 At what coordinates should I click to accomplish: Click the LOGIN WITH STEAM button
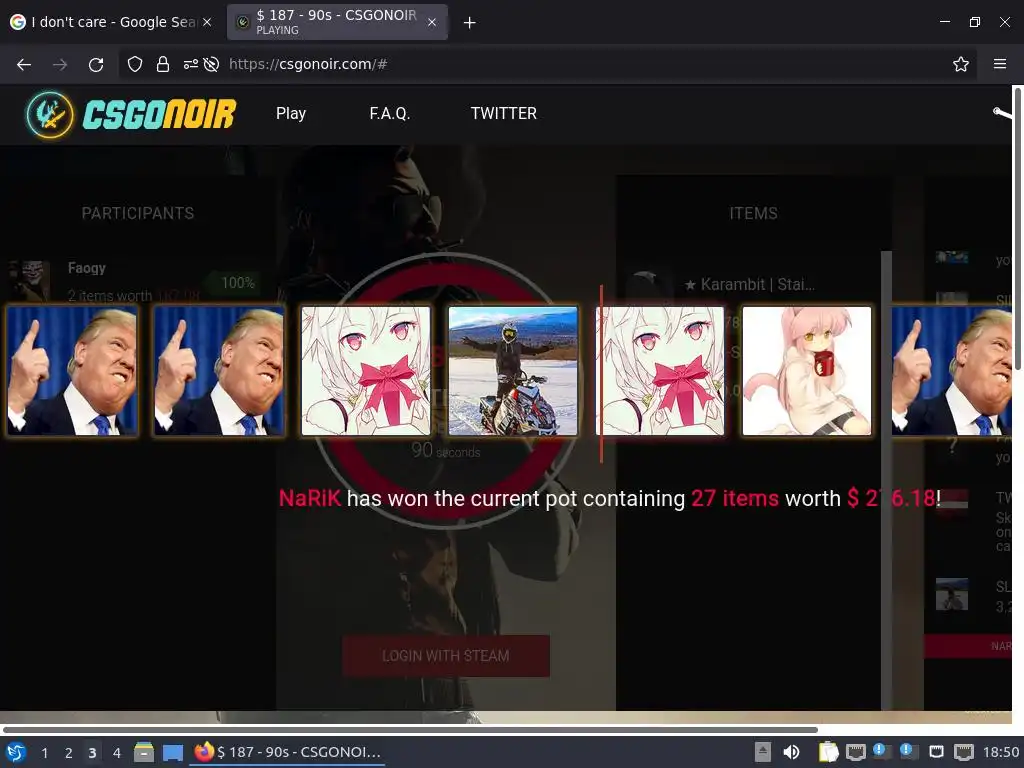coord(446,656)
